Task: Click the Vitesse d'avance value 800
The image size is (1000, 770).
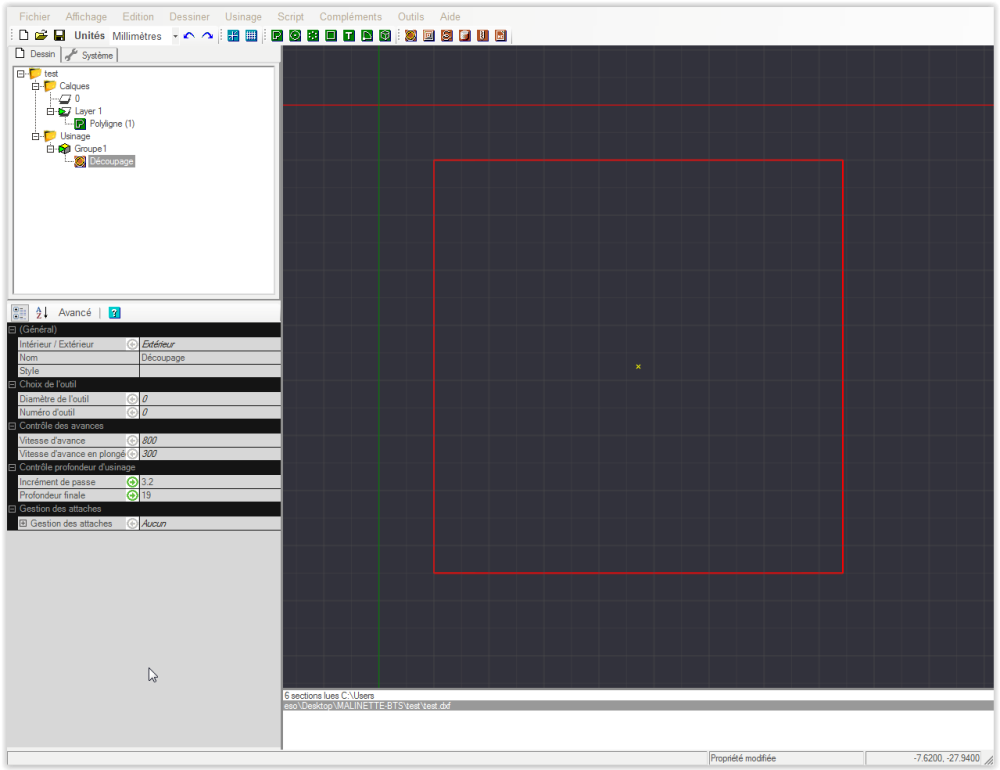Action: [210, 441]
